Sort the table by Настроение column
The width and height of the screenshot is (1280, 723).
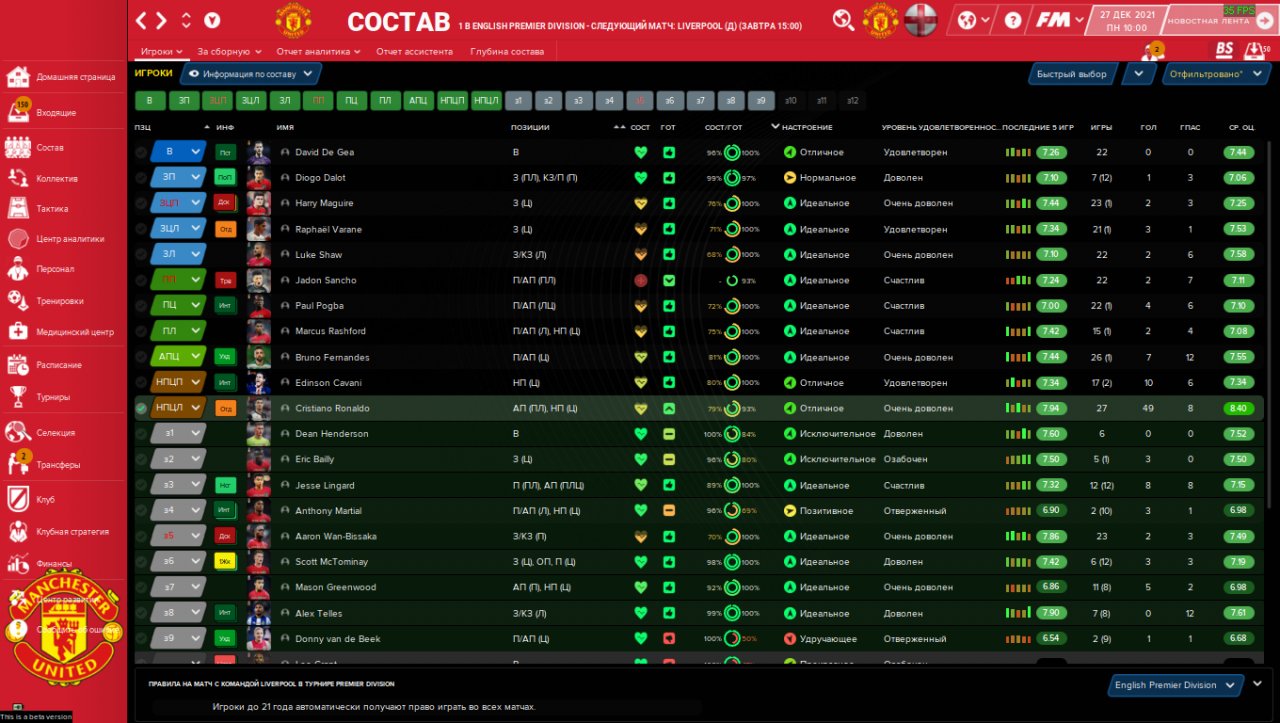[x=807, y=127]
